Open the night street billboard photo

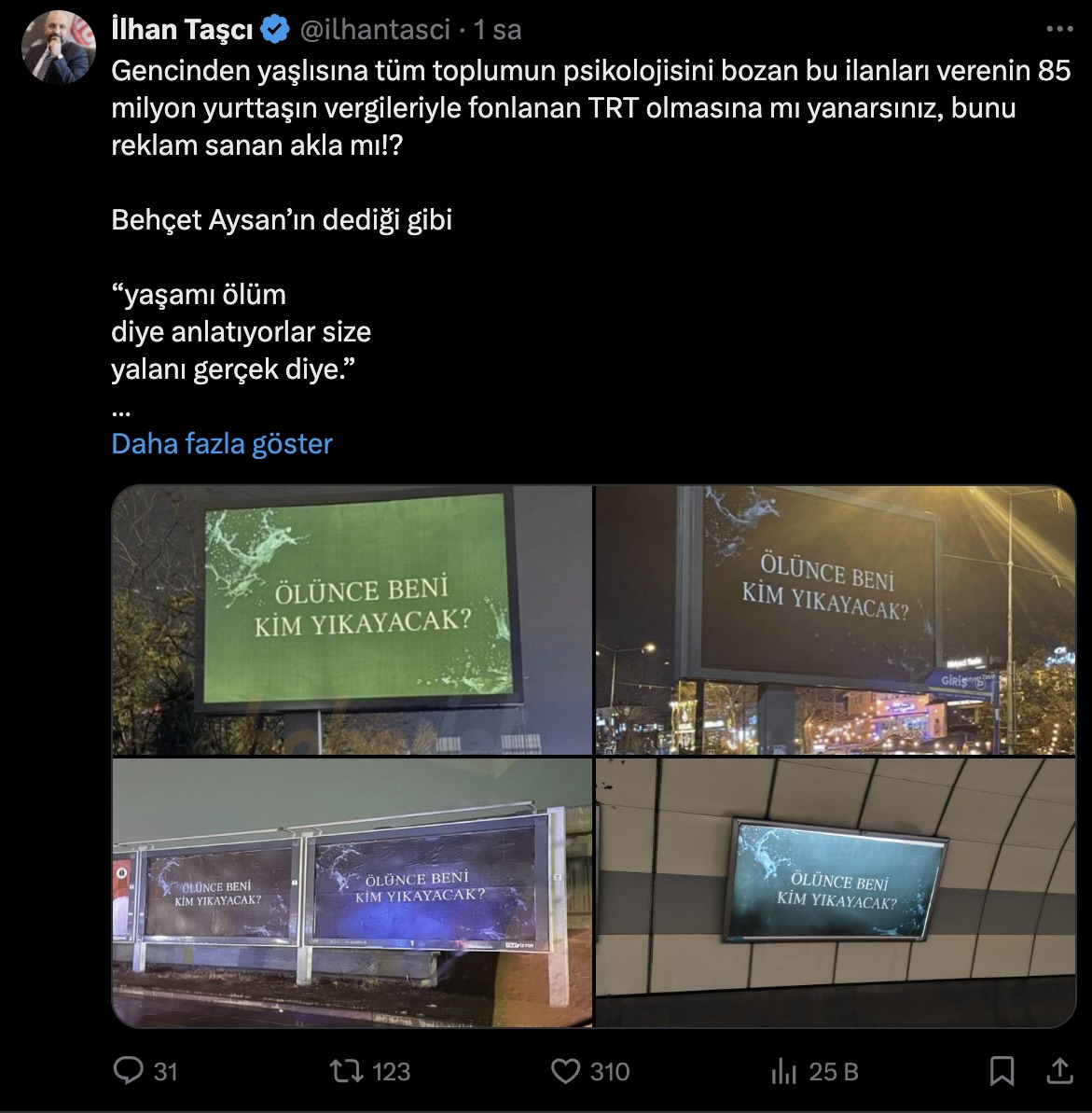point(836,619)
